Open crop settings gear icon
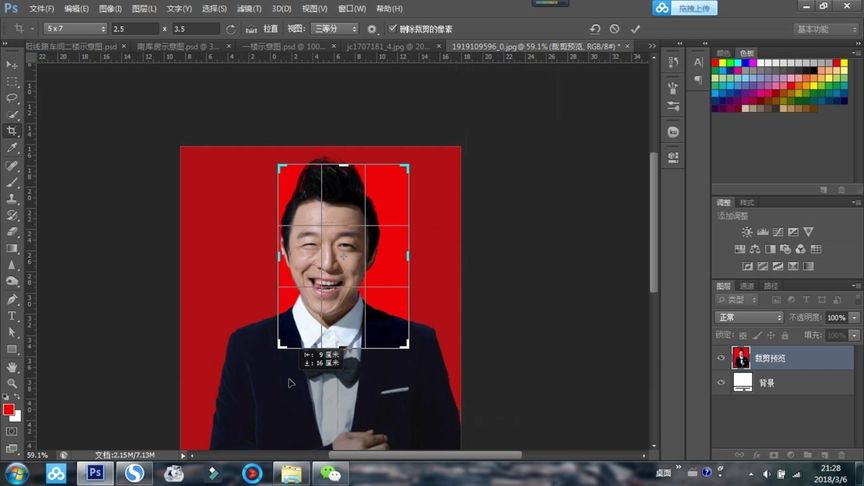The height and width of the screenshot is (486, 864). click(372, 29)
